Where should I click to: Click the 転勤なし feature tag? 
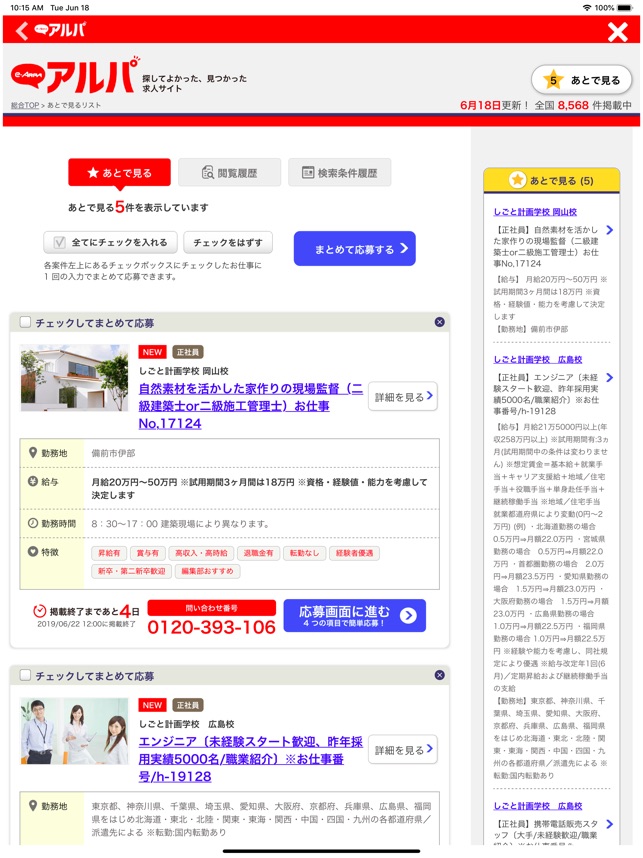pos(304,553)
